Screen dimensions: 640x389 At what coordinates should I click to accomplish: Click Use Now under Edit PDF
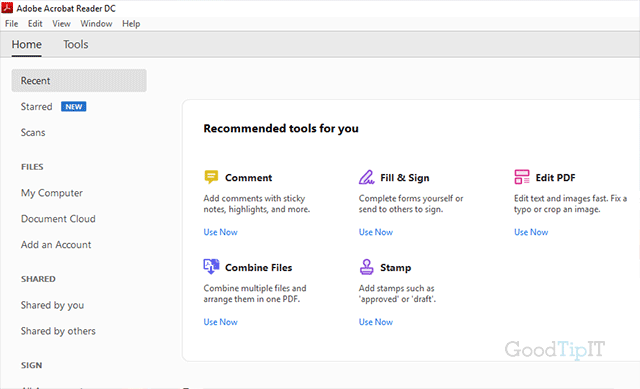(x=531, y=232)
